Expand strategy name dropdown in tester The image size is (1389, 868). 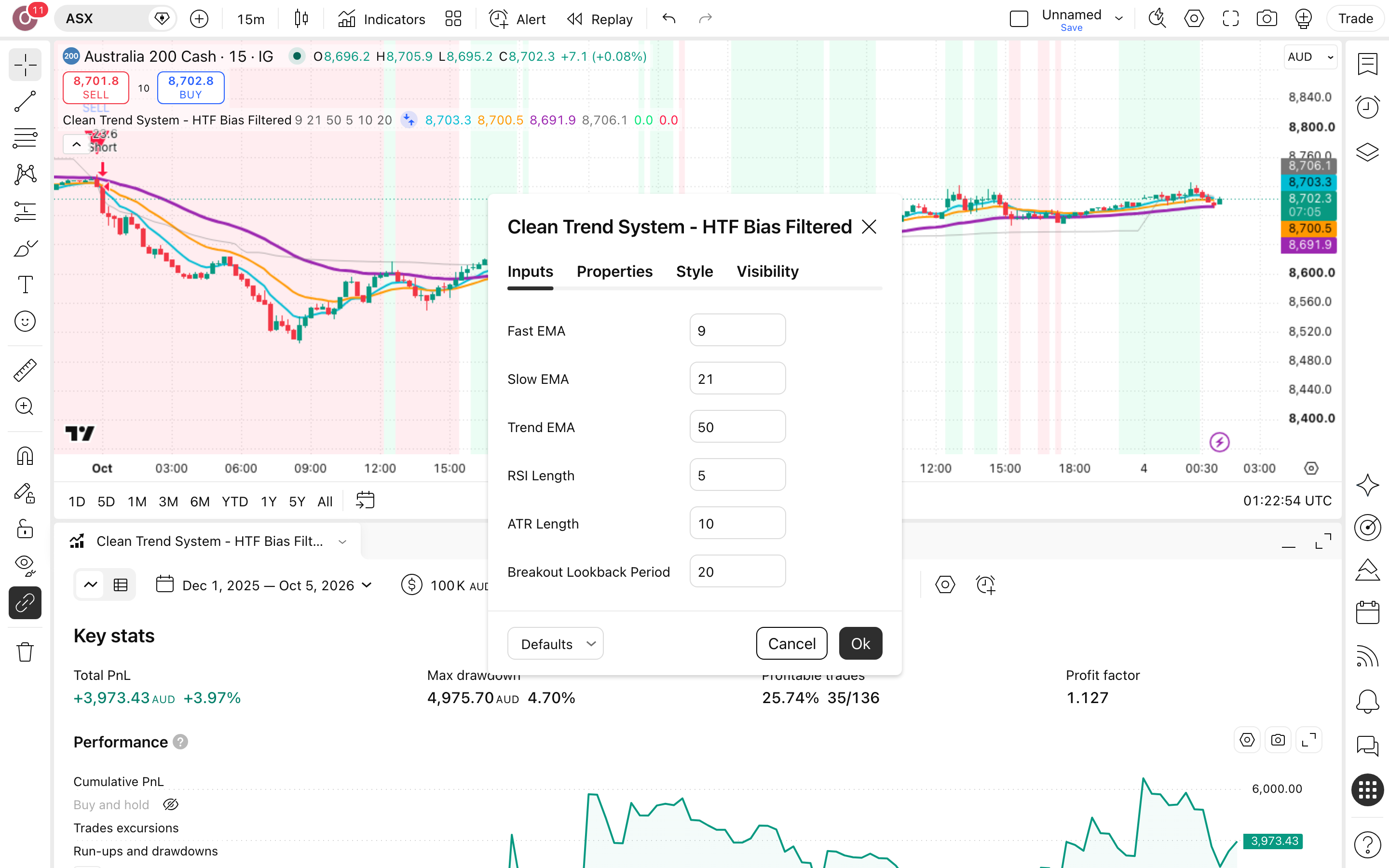[x=342, y=542]
